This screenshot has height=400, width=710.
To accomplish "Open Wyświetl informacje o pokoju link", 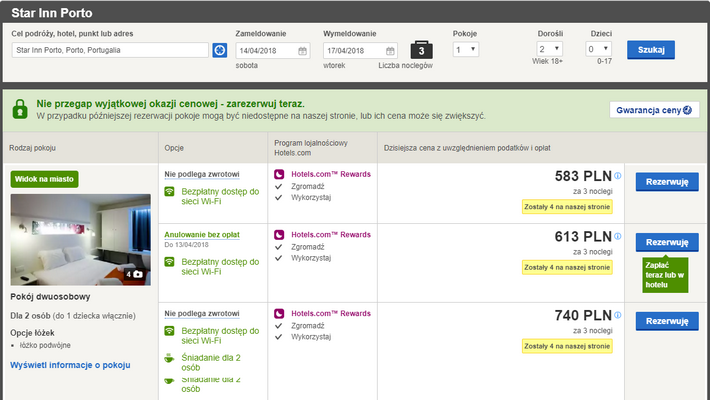I will tap(69, 365).
